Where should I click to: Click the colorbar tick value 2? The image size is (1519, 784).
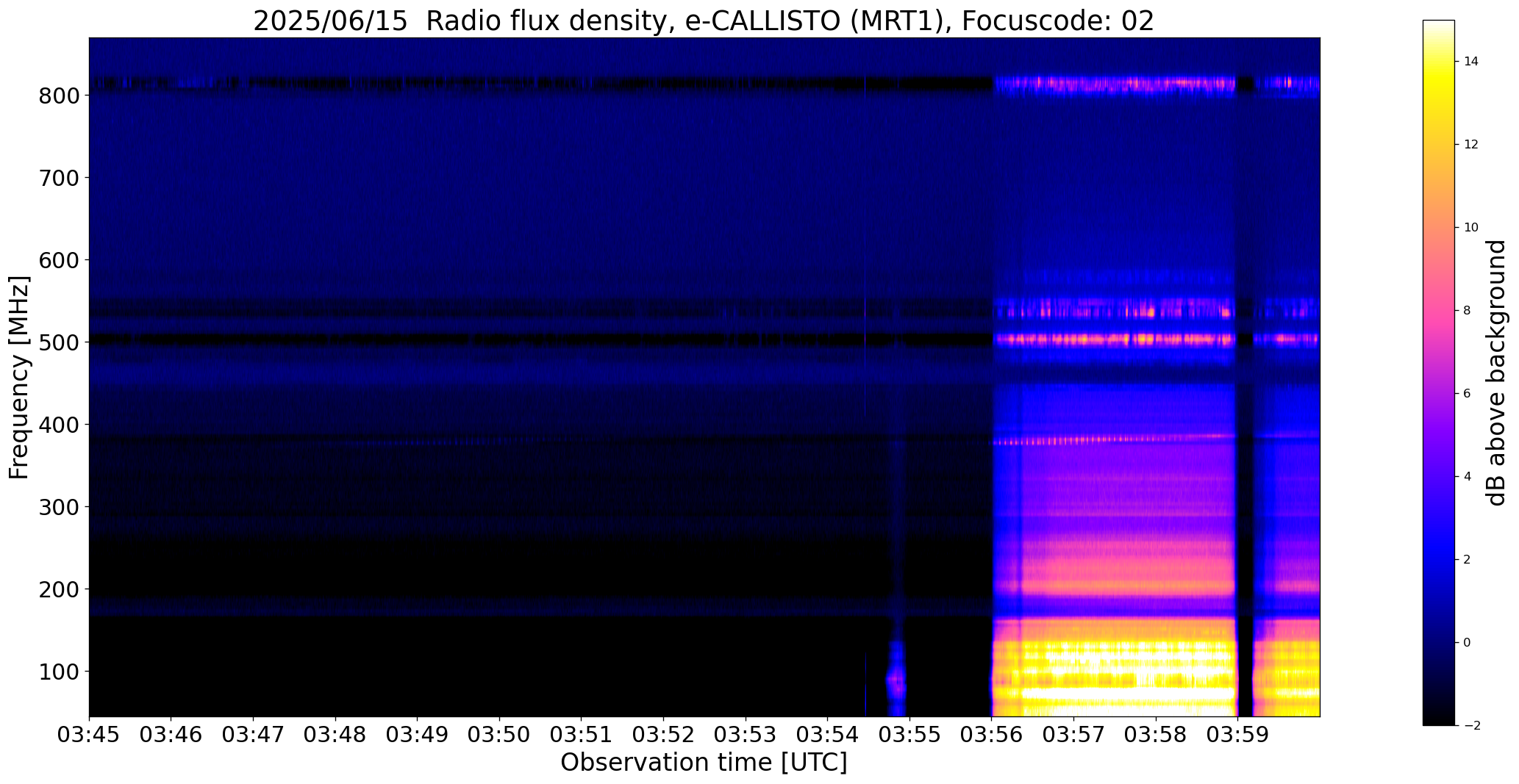[x=1467, y=560]
